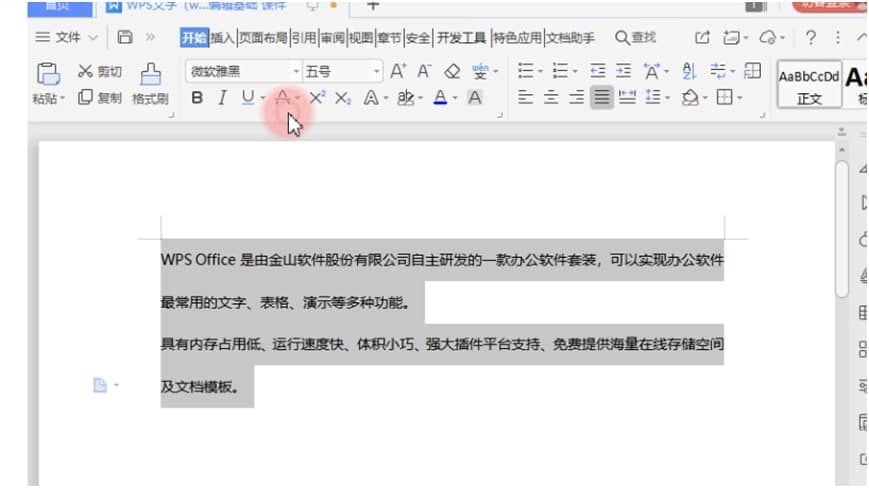
Task: Center align the text
Action: (x=551, y=98)
